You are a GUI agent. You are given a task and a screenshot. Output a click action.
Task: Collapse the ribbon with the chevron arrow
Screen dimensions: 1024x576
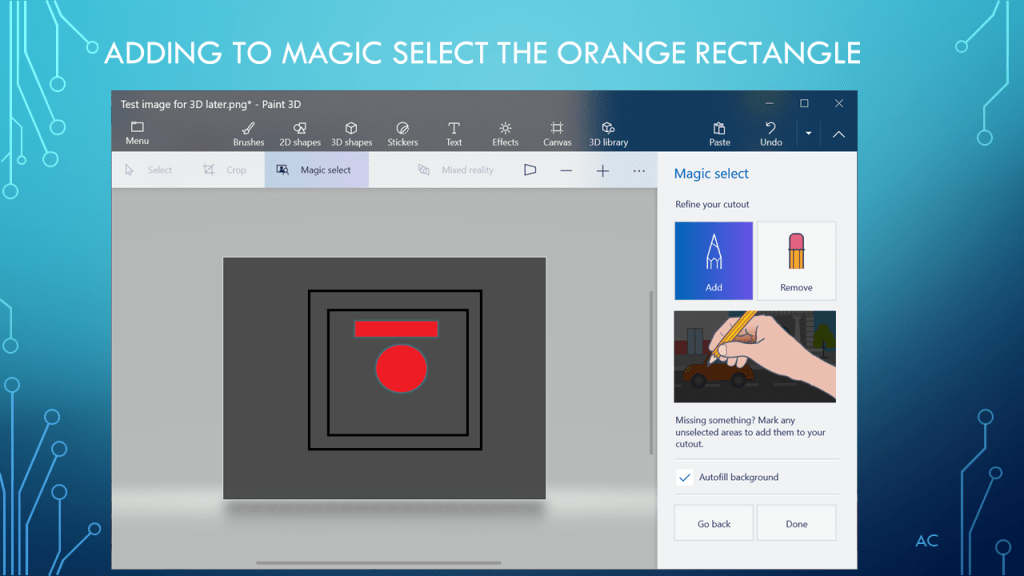click(x=838, y=134)
